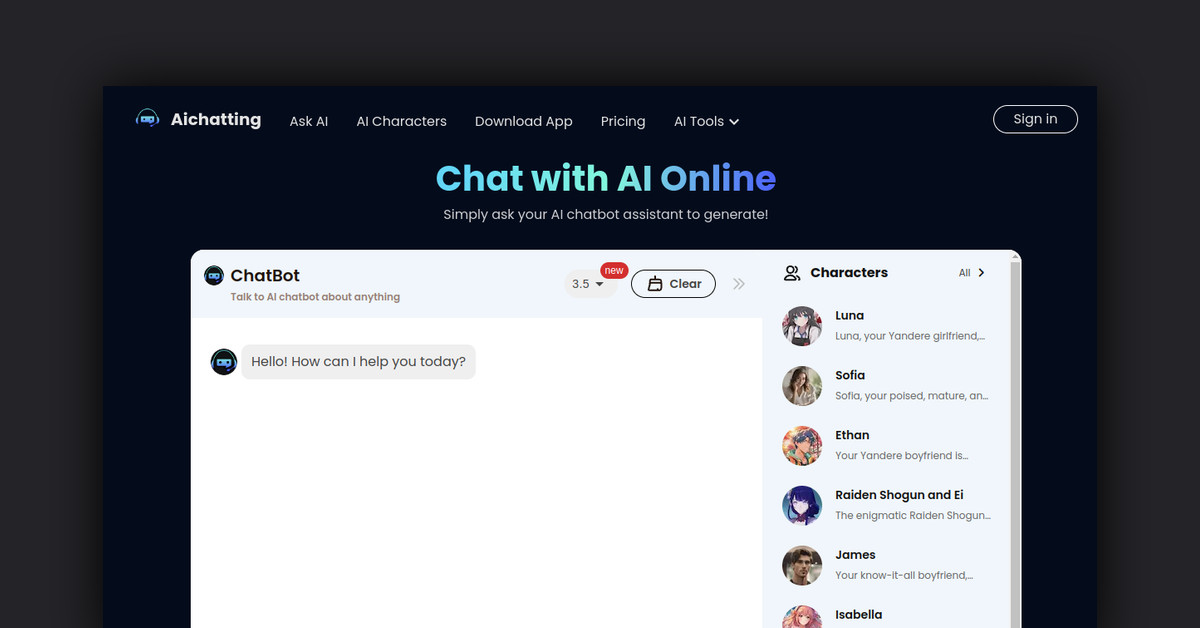Open the Pricing page
The width and height of the screenshot is (1200, 628).
[x=623, y=121]
